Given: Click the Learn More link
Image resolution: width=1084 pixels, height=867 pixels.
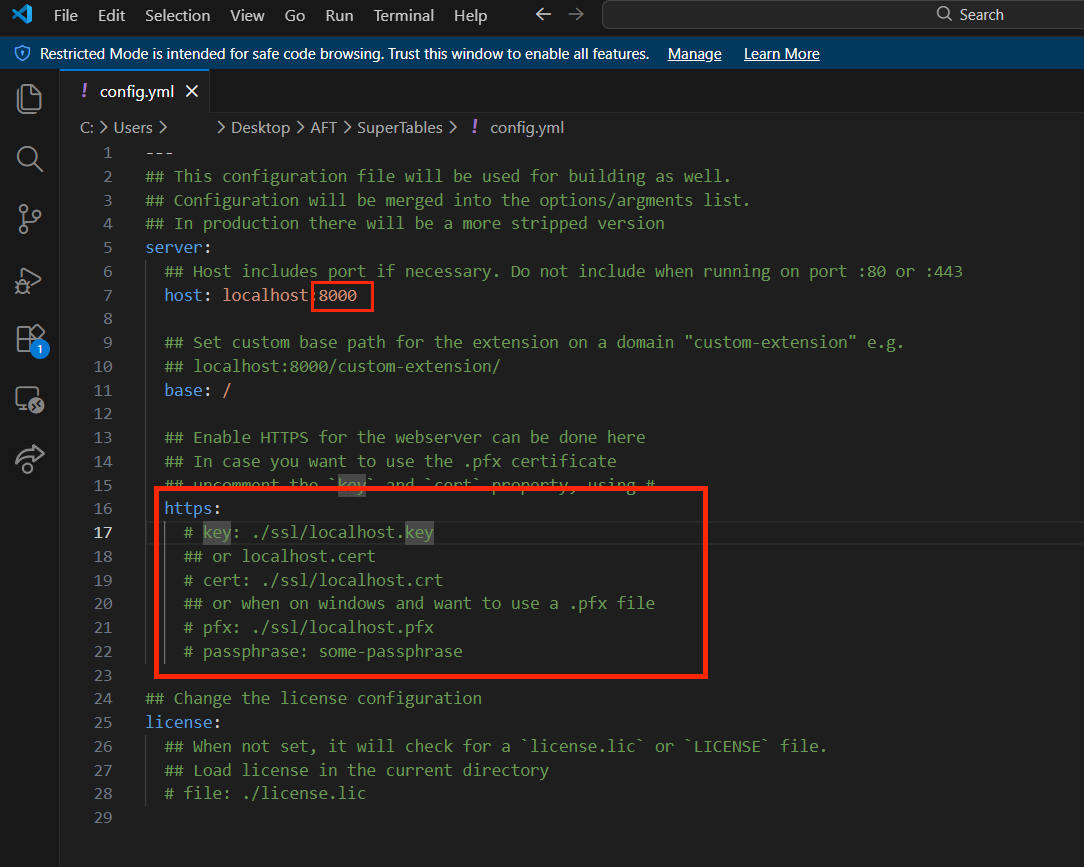Looking at the screenshot, I should click(x=781, y=54).
